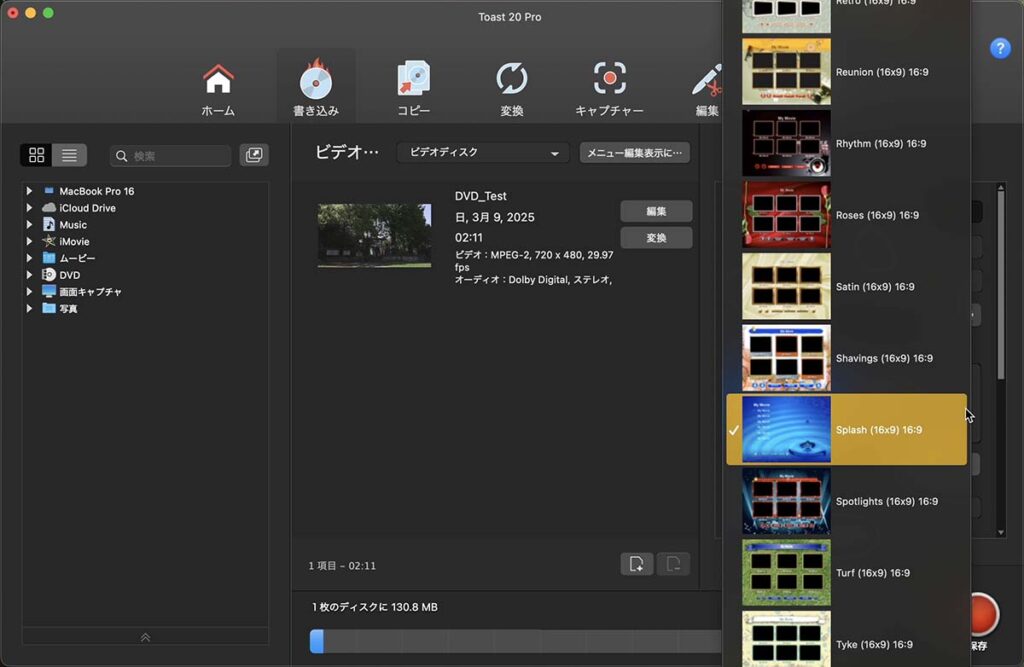This screenshot has height=667, width=1024.
Task: Switch media browser to grid view
Action: pos(37,155)
